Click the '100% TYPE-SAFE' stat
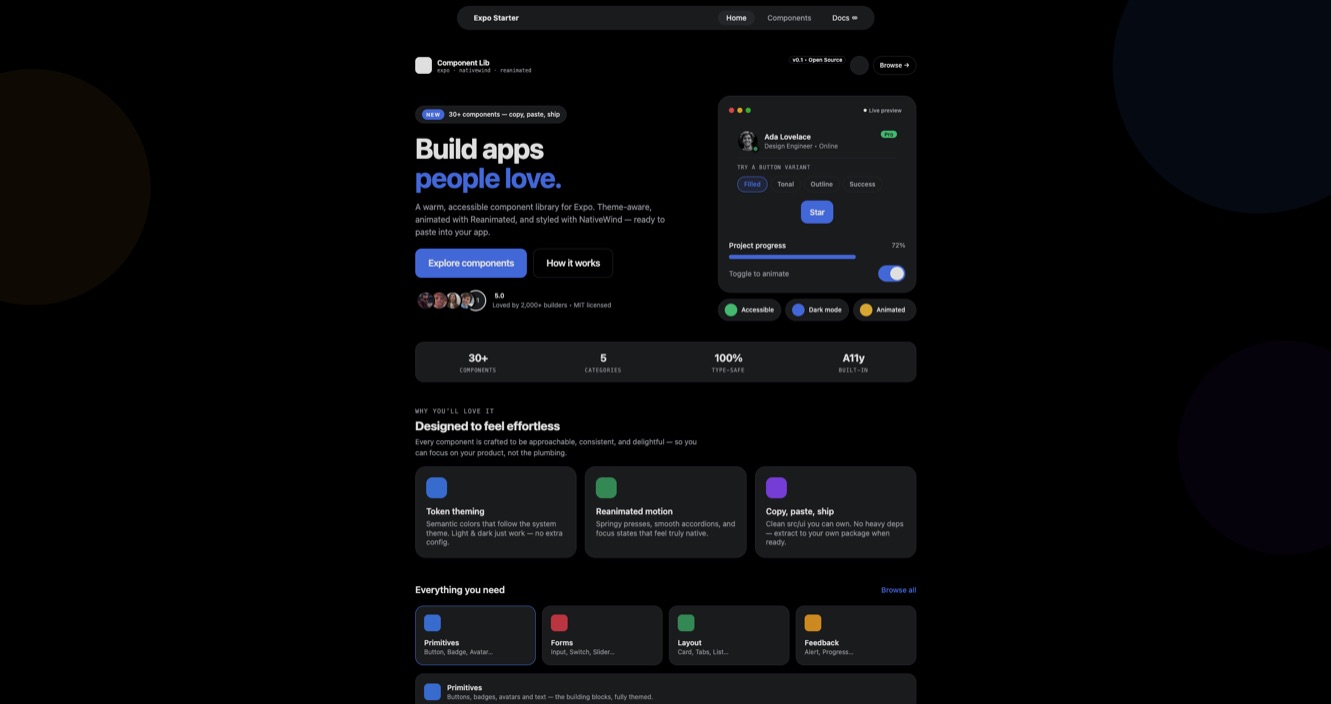Image resolution: width=1331 pixels, height=704 pixels. (x=728, y=362)
